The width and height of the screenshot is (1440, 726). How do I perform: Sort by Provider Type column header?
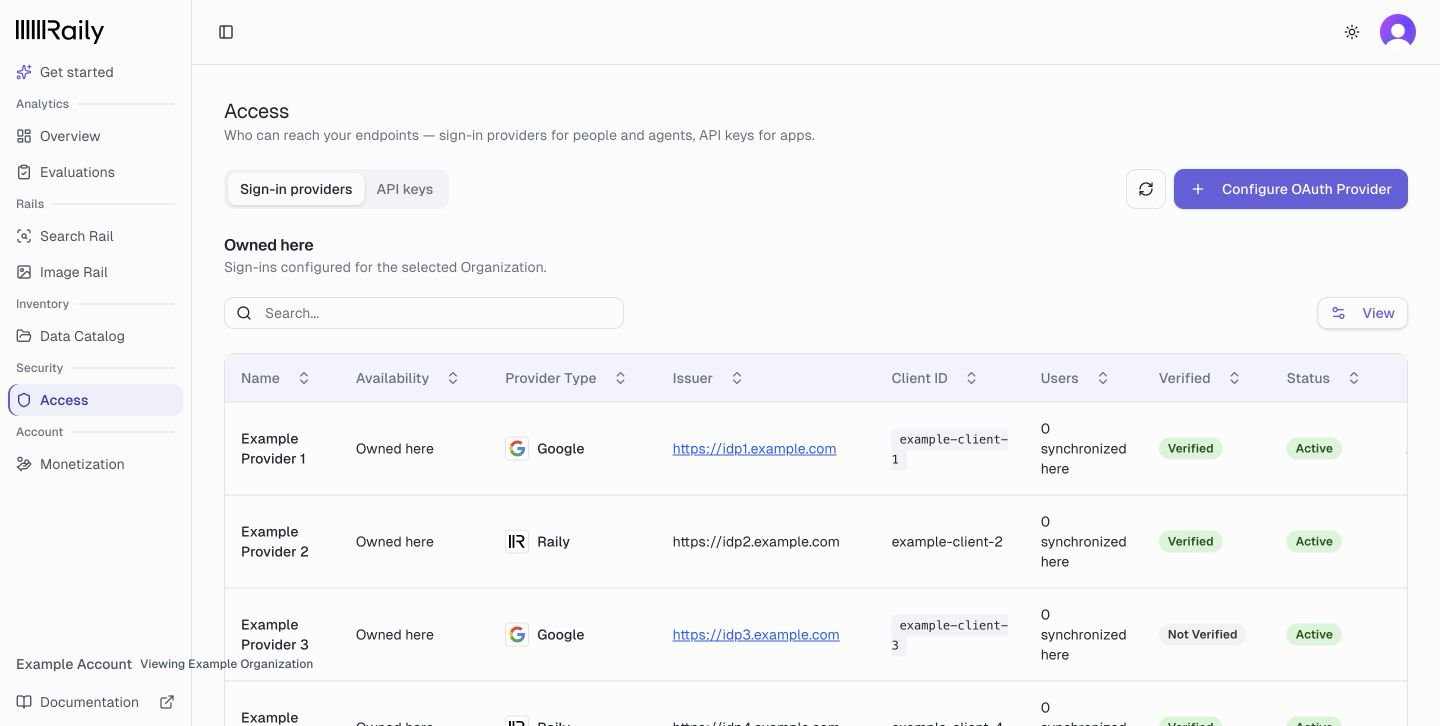[x=565, y=378]
